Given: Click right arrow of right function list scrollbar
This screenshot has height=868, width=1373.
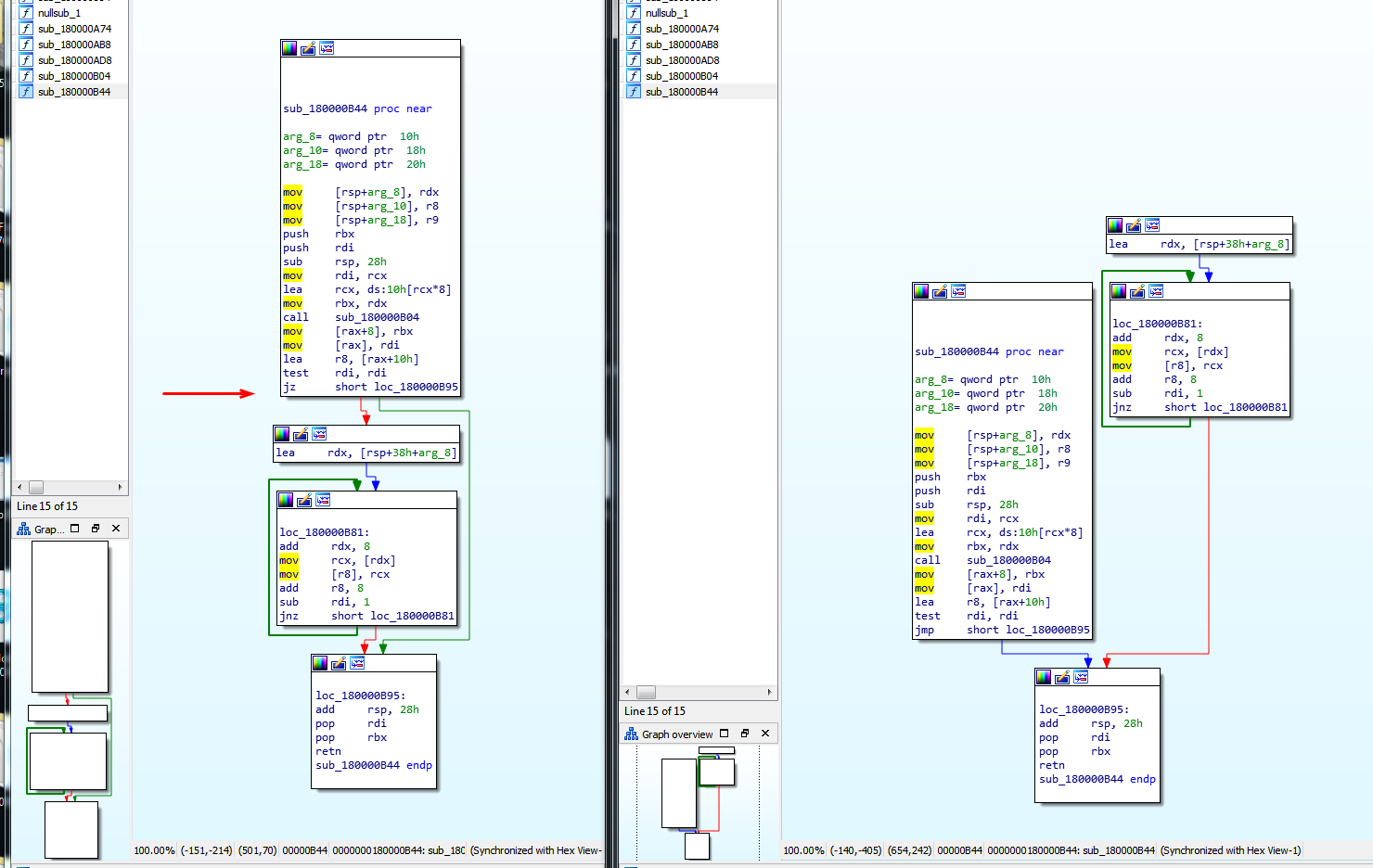Looking at the screenshot, I should (x=769, y=692).
